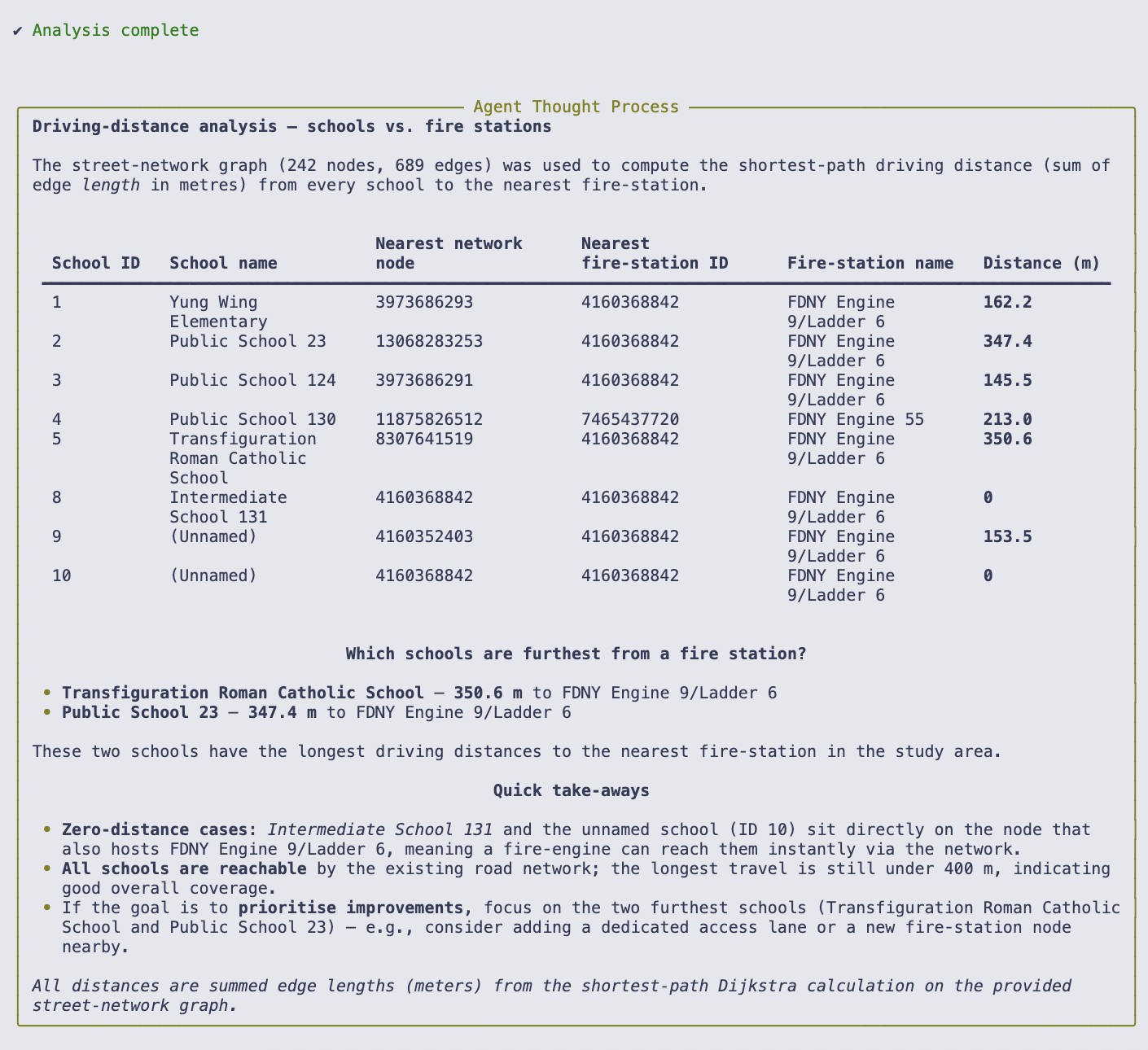Click the 'Zero-distance cases:' bullet label
The width and height of the screenshot is (1148, 1050).
tap(160, 829)
